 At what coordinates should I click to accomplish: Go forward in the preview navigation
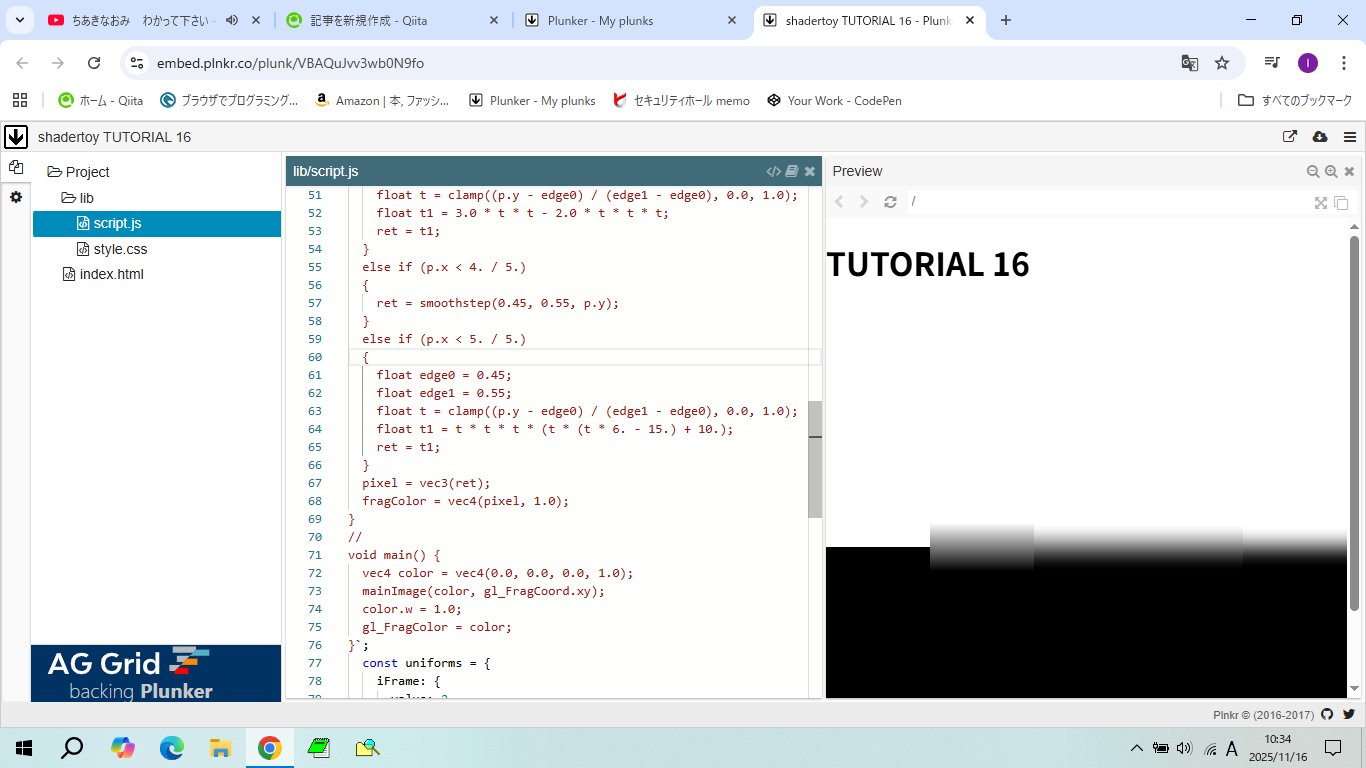pyautogui.click(x=864, y=202)
